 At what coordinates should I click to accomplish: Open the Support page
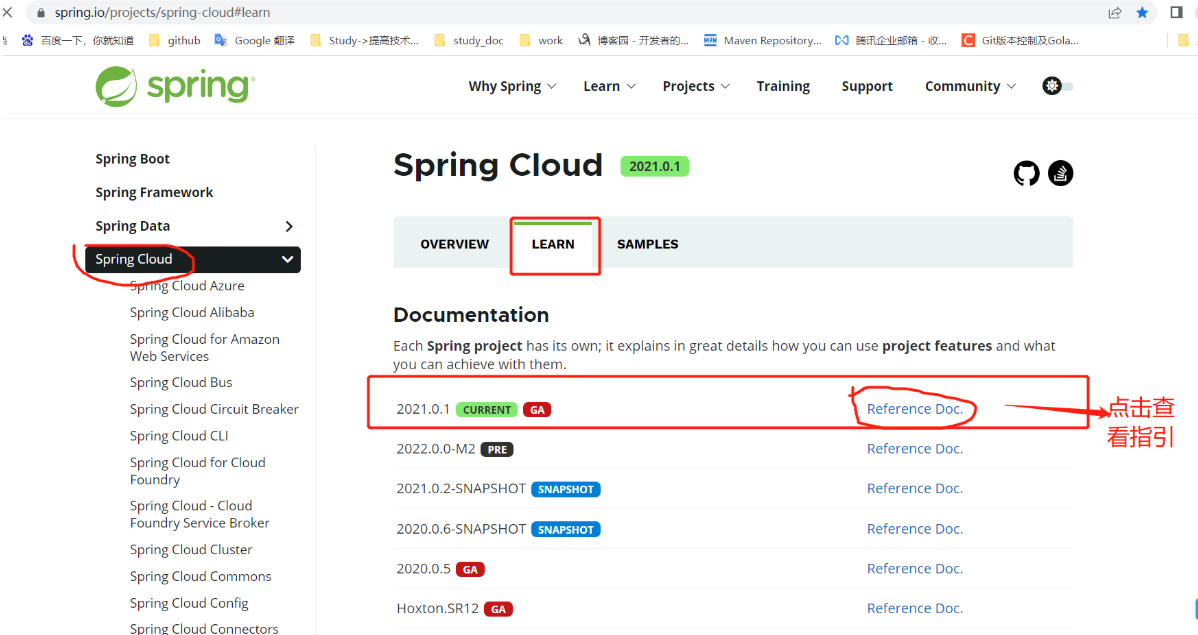pyautogui.click(x=867, y=86)
